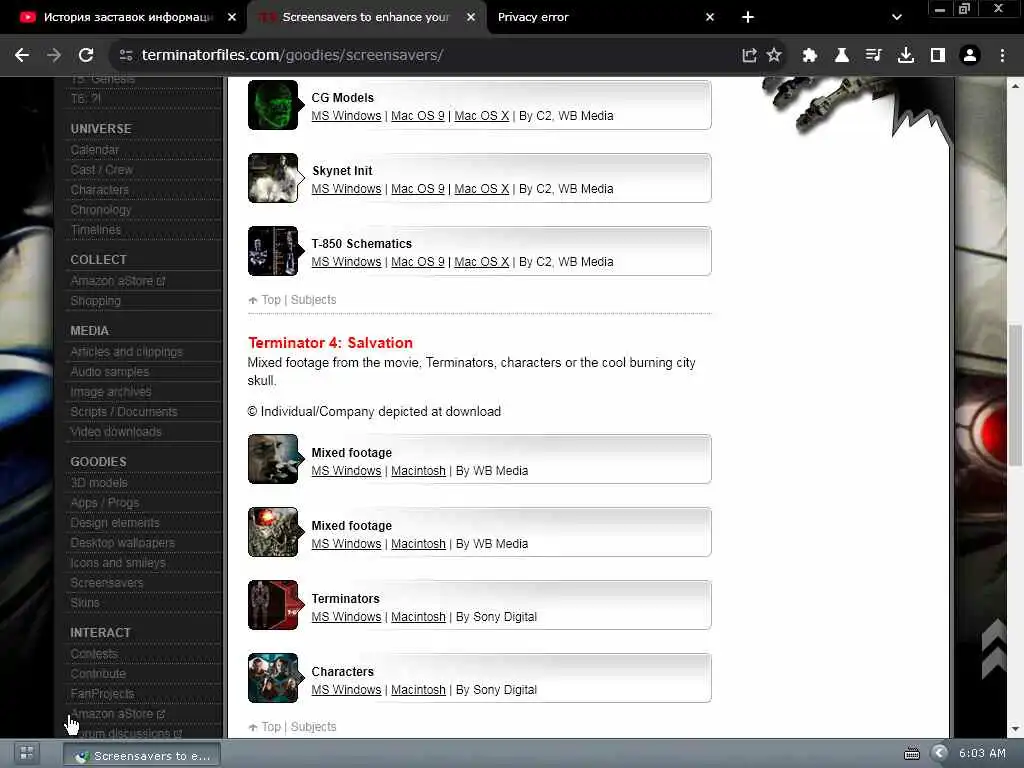Select Screensavers taskbar window button

pos(142,756)
